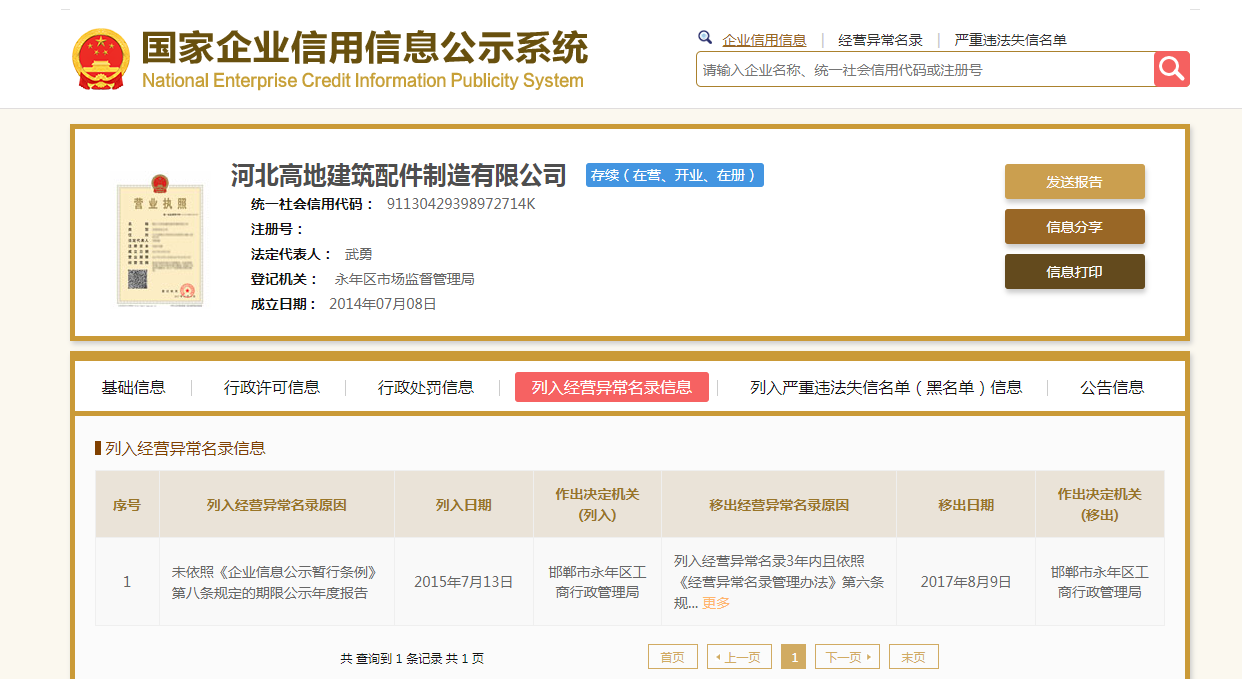Expand the removal reason via 更多

tap(716, 603)
